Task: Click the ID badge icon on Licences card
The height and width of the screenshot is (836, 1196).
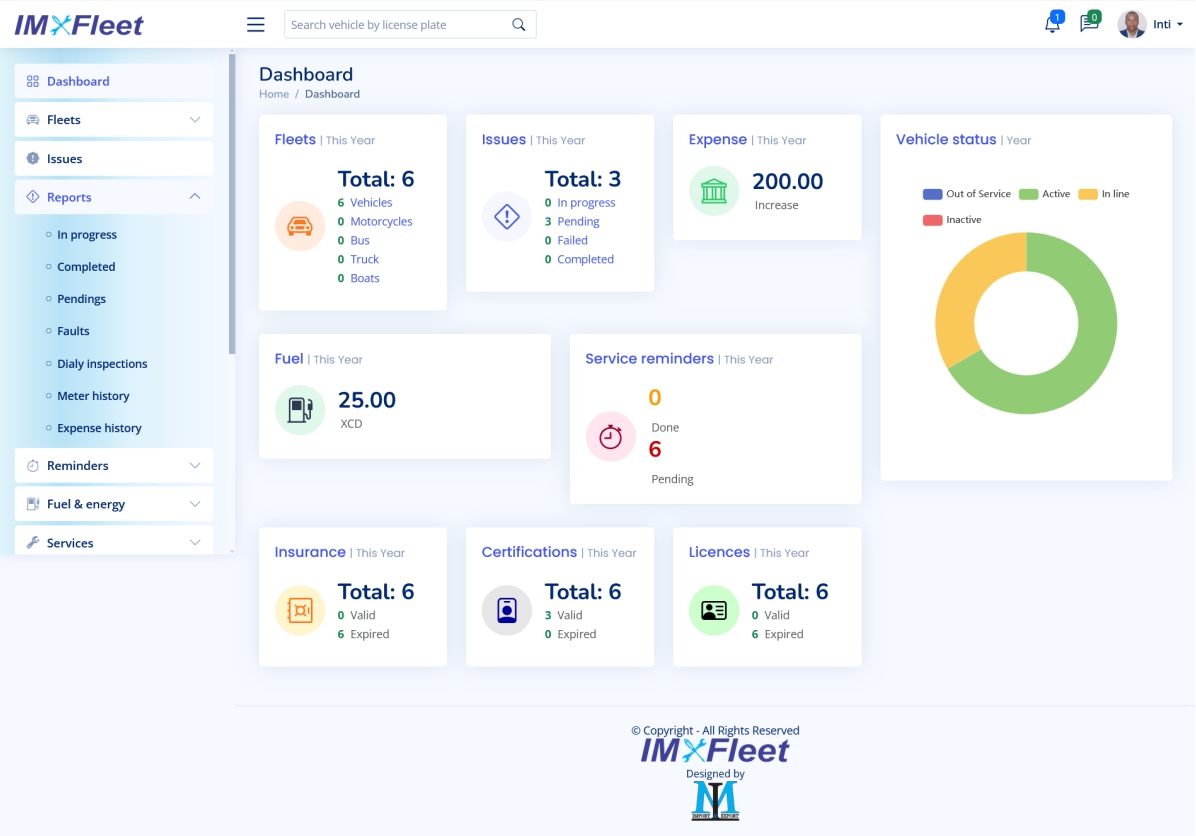Action: (x=713, y=610)
